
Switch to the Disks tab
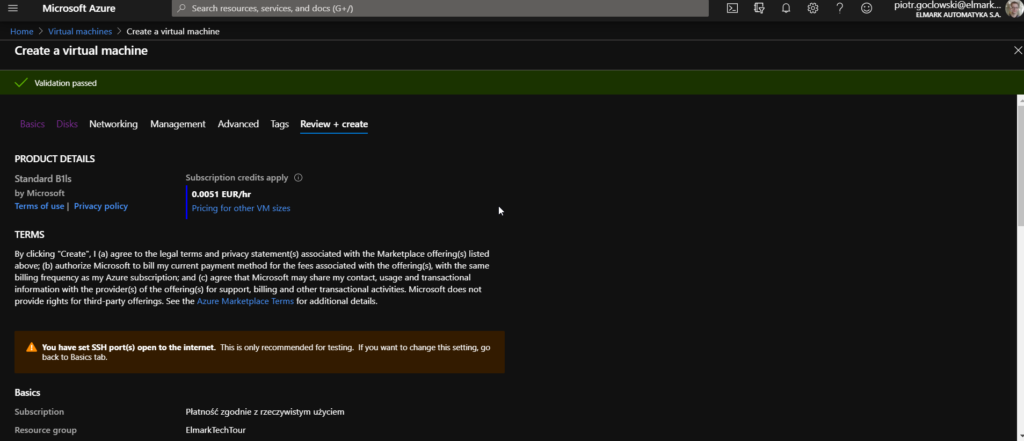pos(67,124)
